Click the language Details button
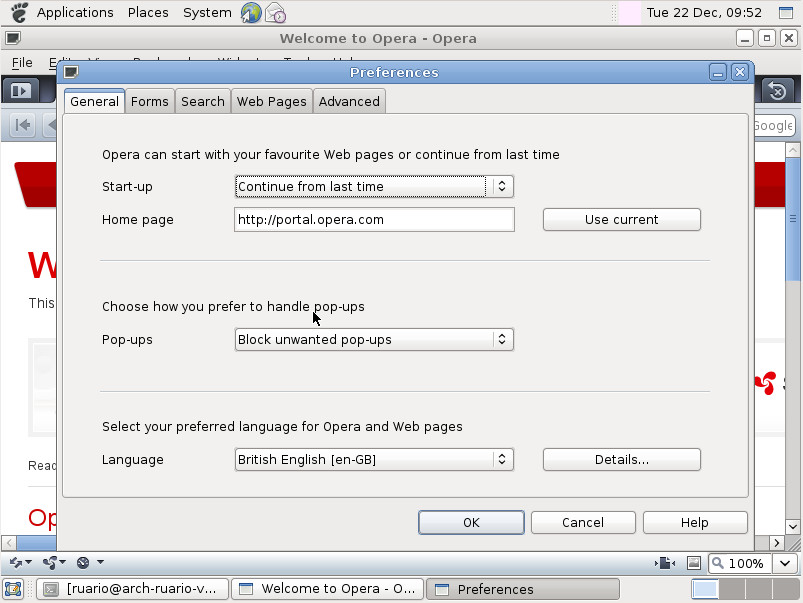Image resolution: width=803 pixels, height=603 pixels. pyautogui.click(x=622, y=460)
